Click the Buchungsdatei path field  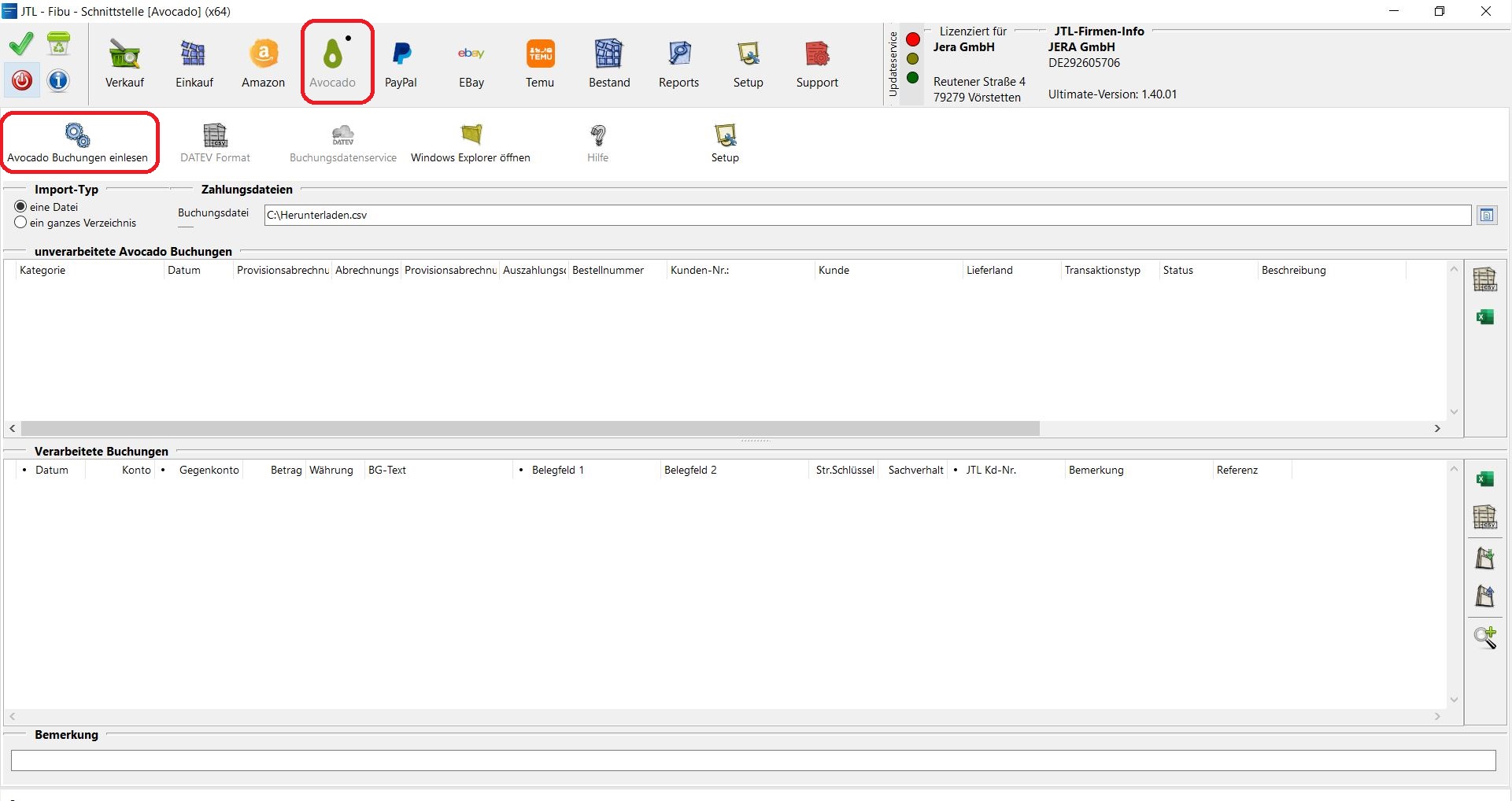click(866, 216)
